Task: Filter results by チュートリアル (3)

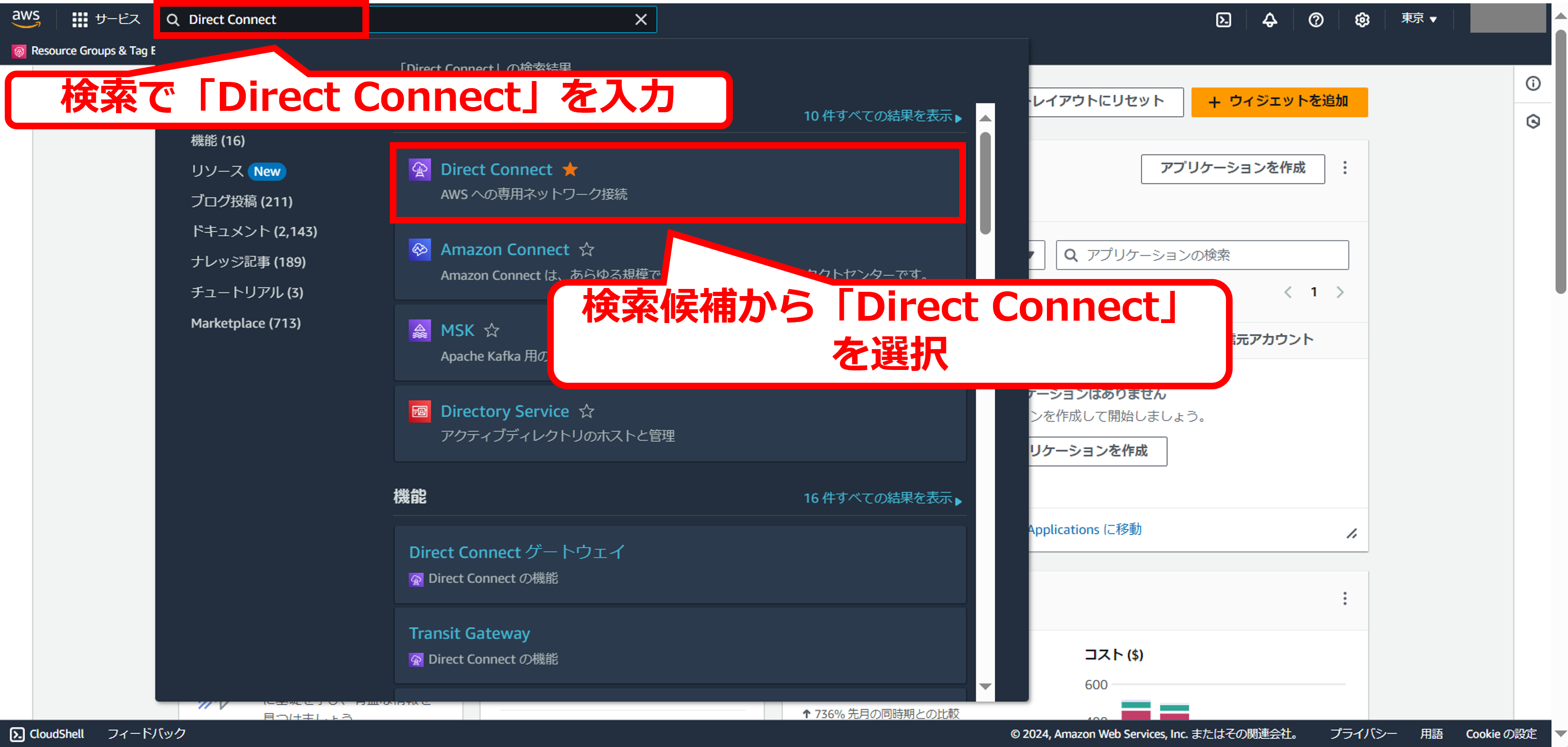Action: [x=246, y=292]
